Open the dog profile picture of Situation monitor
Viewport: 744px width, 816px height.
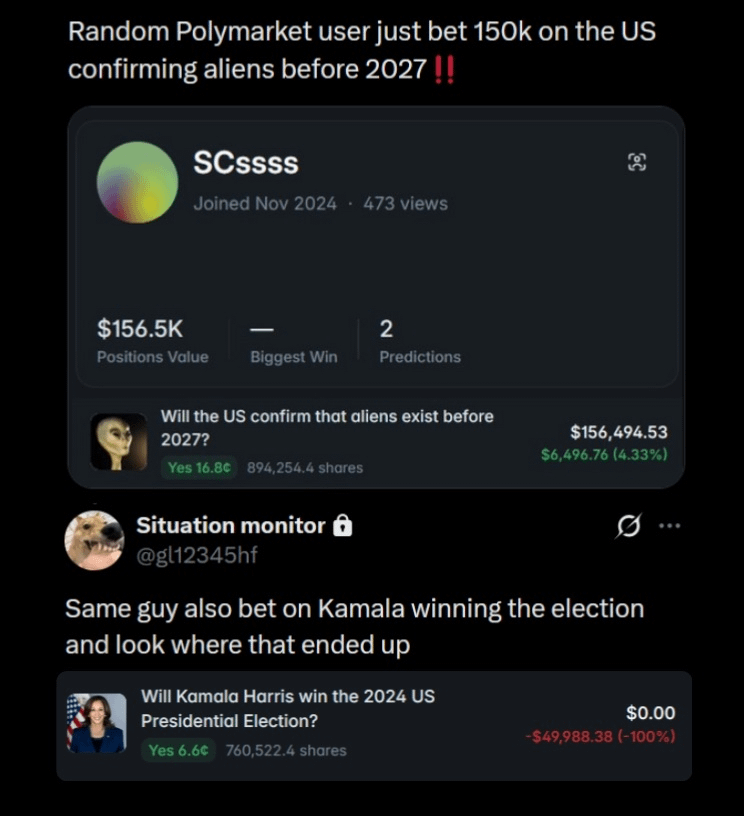click(94, 540)
